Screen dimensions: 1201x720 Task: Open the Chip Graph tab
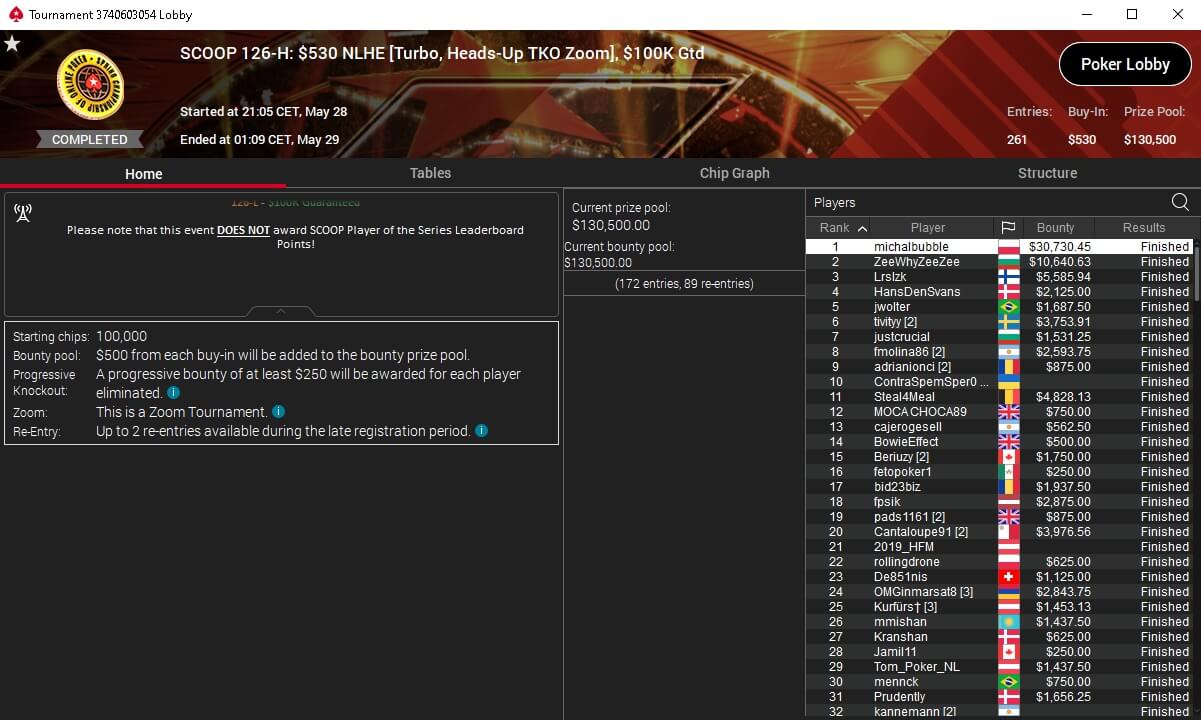[735, 173]
